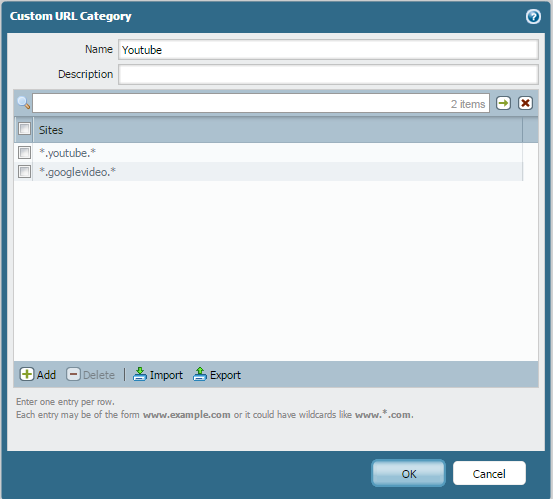This screenshot has width=553, height=499.
Task: Click the magnifier search icon
Action: (23, 103)
